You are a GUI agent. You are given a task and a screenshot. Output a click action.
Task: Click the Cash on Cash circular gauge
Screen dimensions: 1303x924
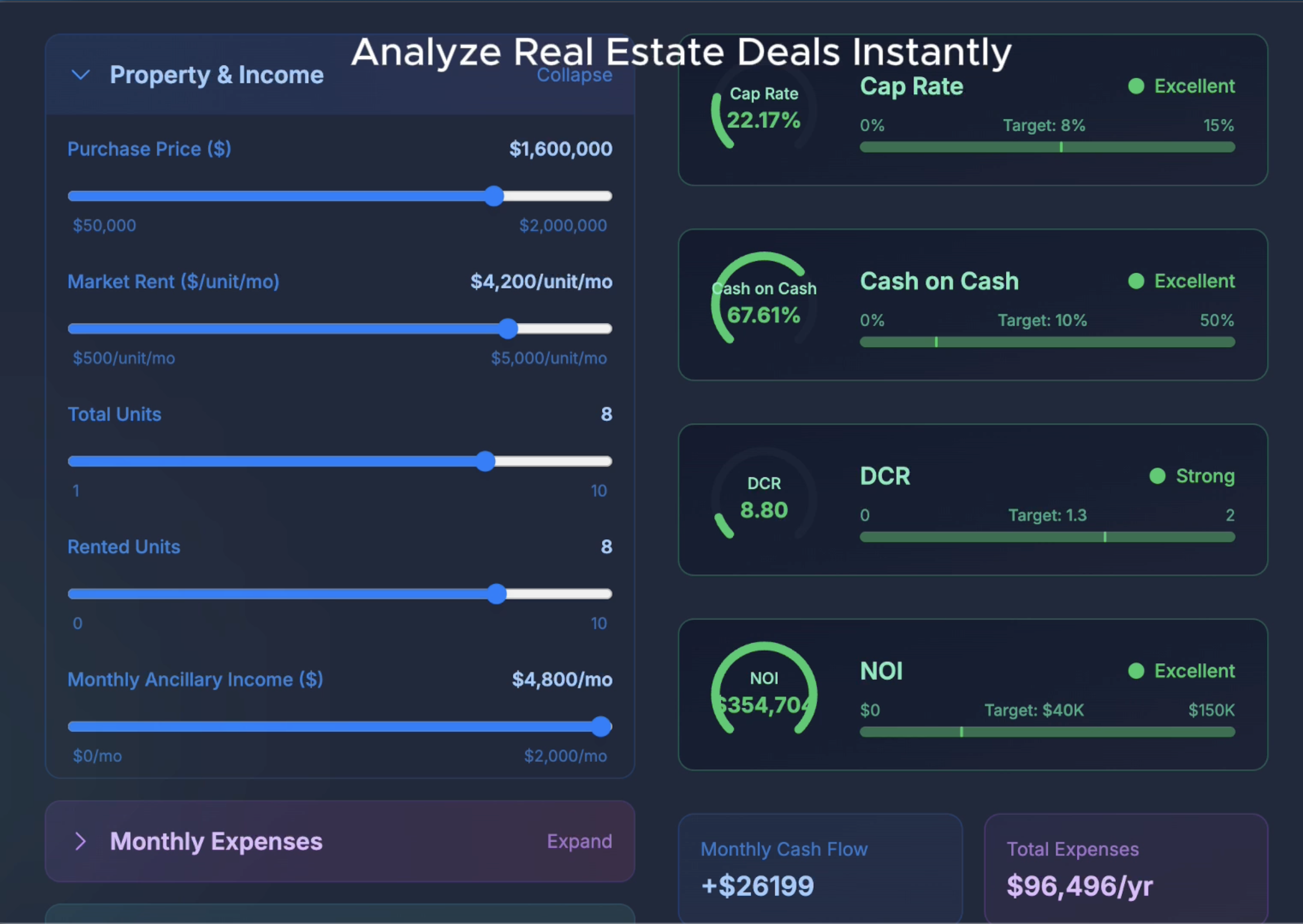coord(764,304)
